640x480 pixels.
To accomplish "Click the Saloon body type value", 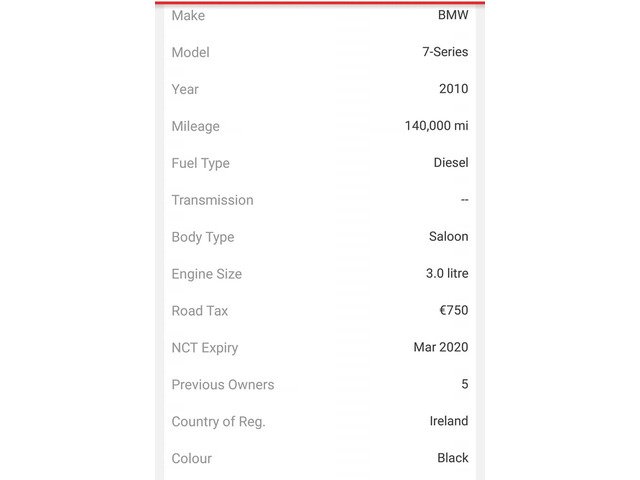I will [x=449, y=236].
